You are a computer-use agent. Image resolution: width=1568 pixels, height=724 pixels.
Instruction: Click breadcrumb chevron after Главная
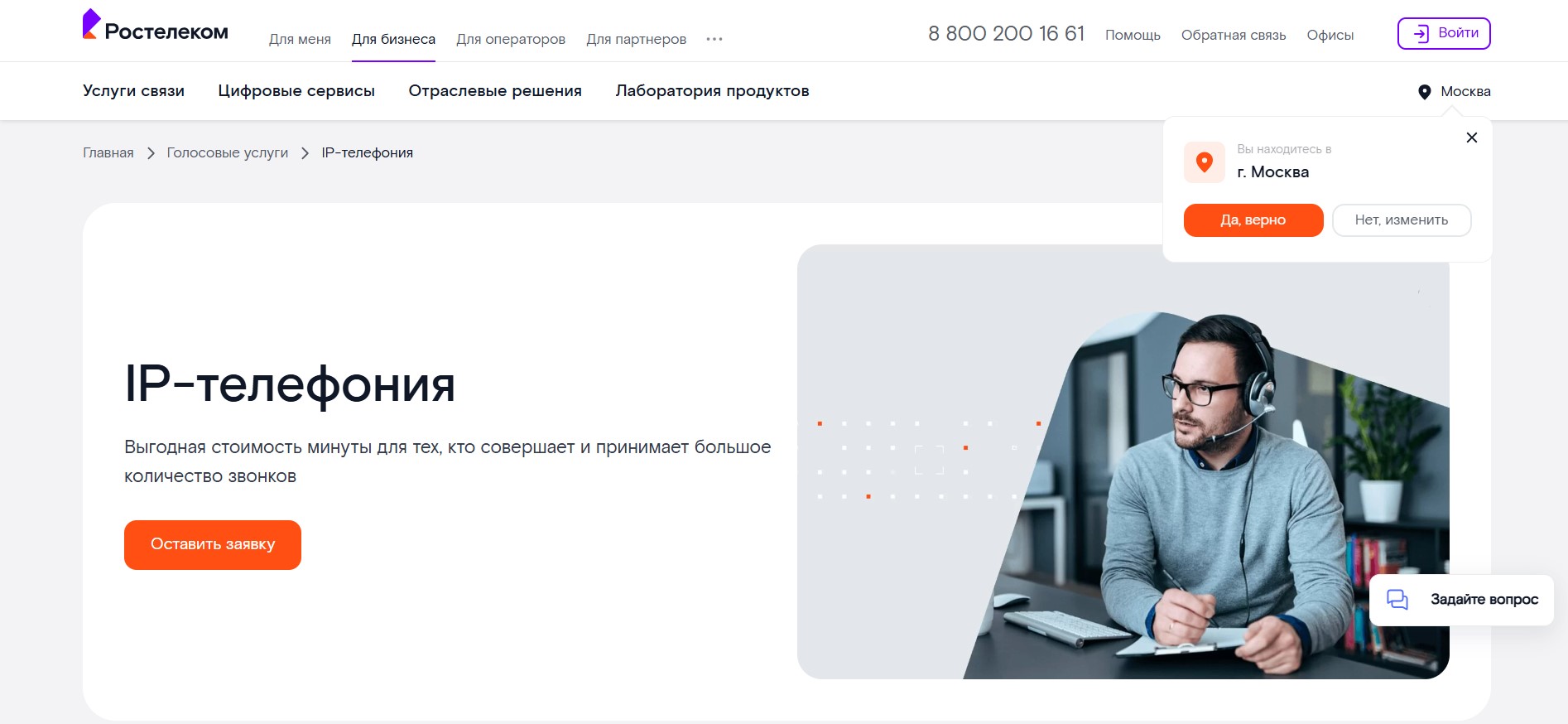151,153
